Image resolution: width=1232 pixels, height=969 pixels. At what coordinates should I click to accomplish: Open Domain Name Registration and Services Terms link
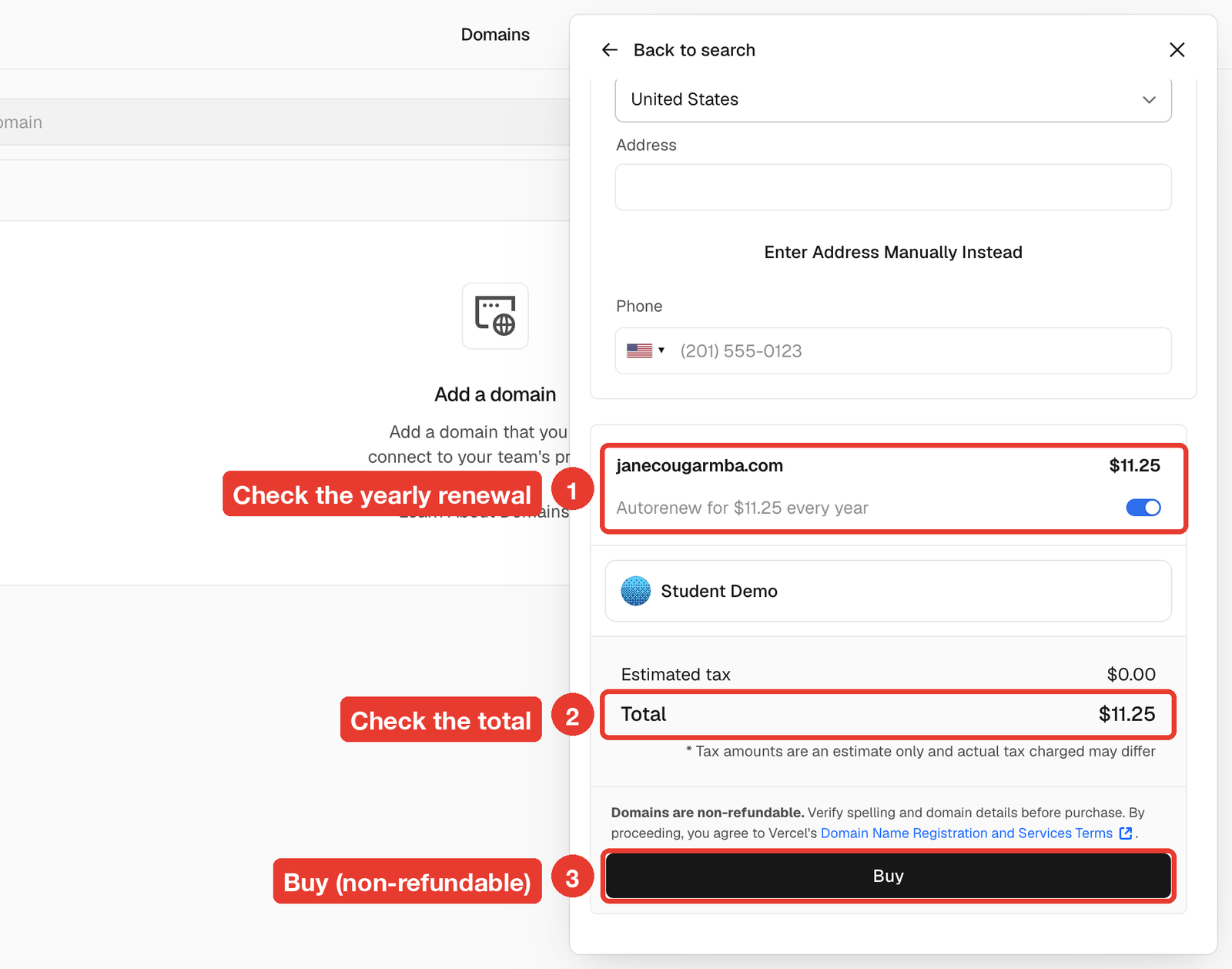click(966, 833)
